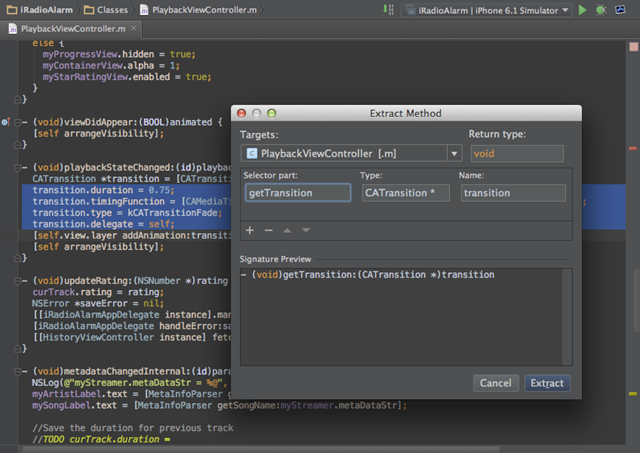Collapse the updateRating method fold

coord(18,281)
